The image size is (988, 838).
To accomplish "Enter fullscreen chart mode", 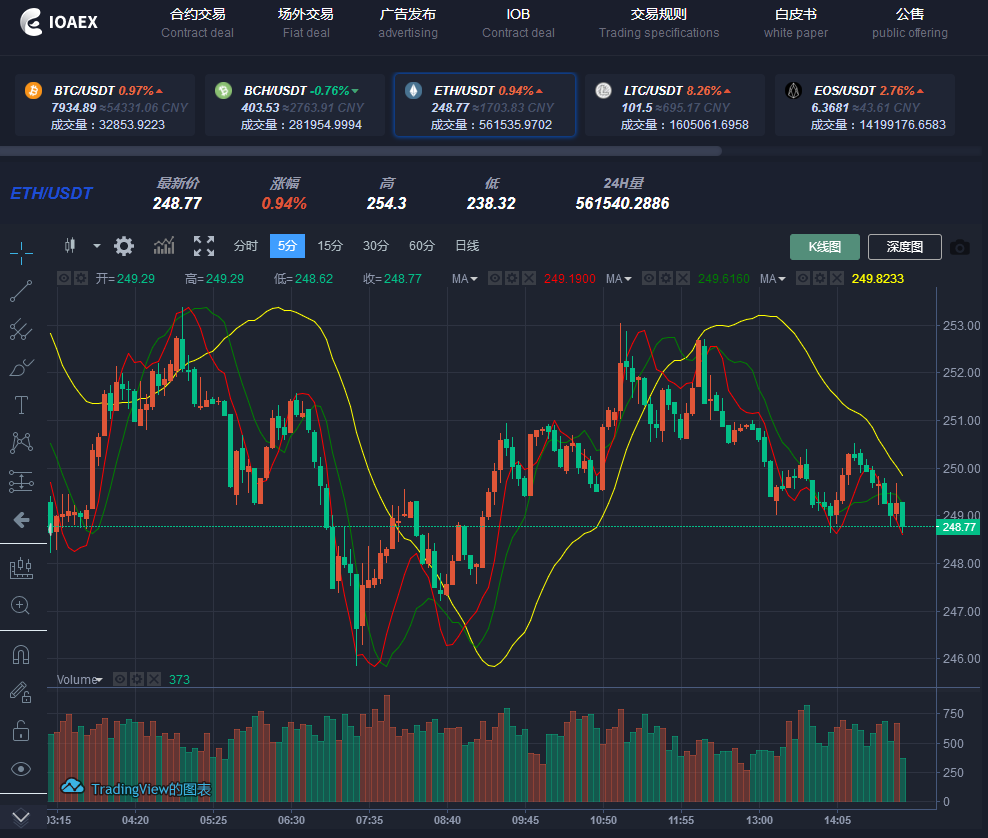I will coord(204,246).
